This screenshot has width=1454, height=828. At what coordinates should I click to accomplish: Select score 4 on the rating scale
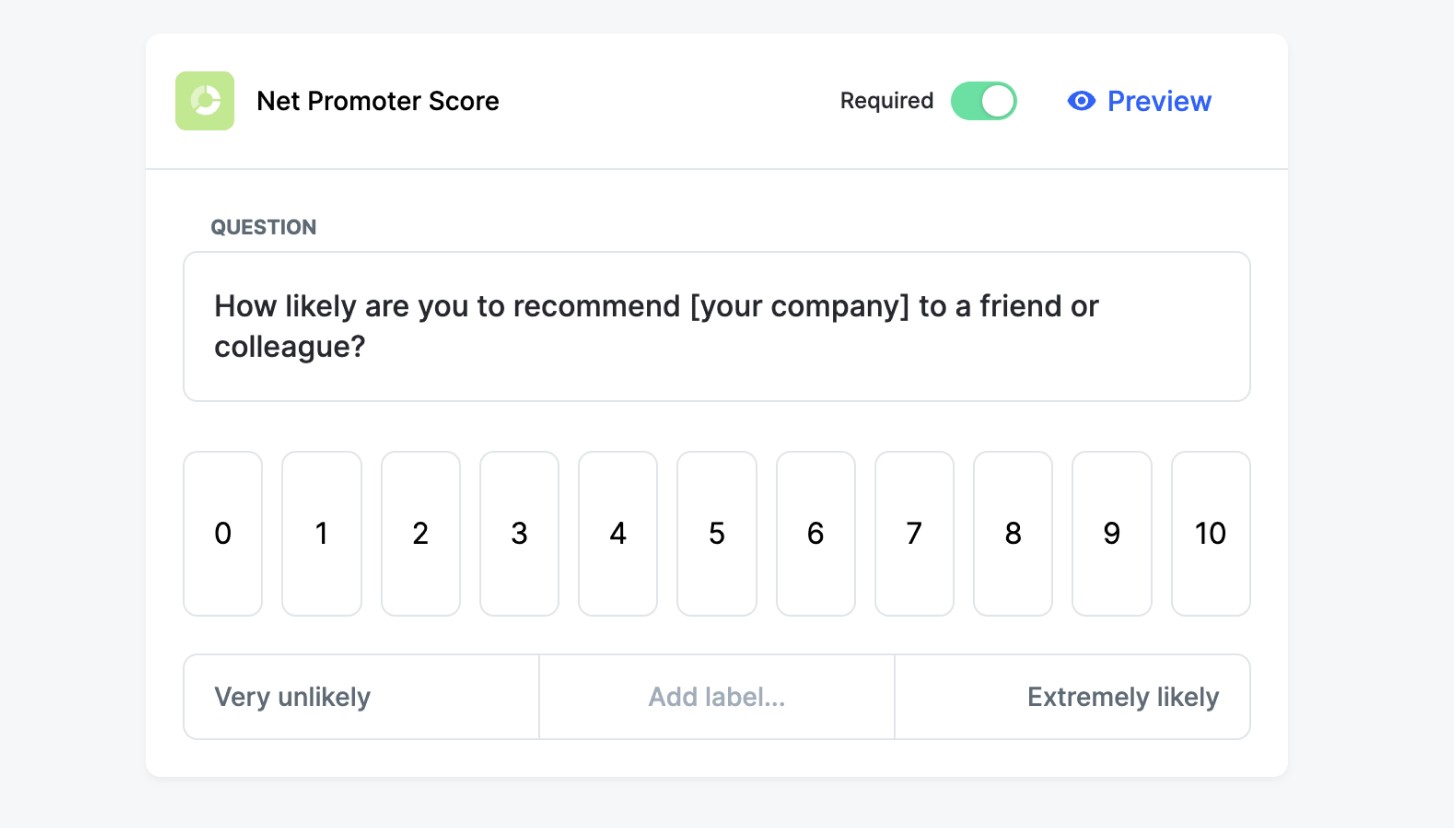click(618, 533)
